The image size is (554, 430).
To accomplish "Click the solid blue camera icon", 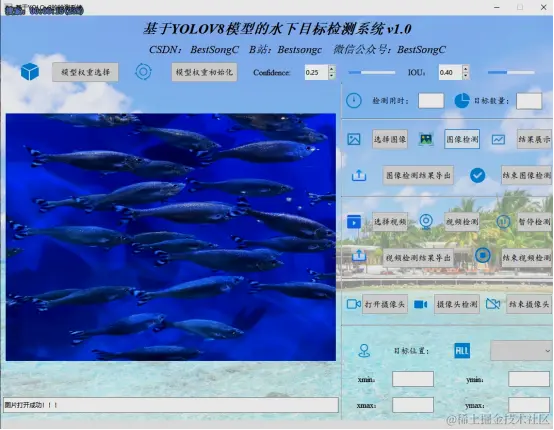I will coord(420,304).
